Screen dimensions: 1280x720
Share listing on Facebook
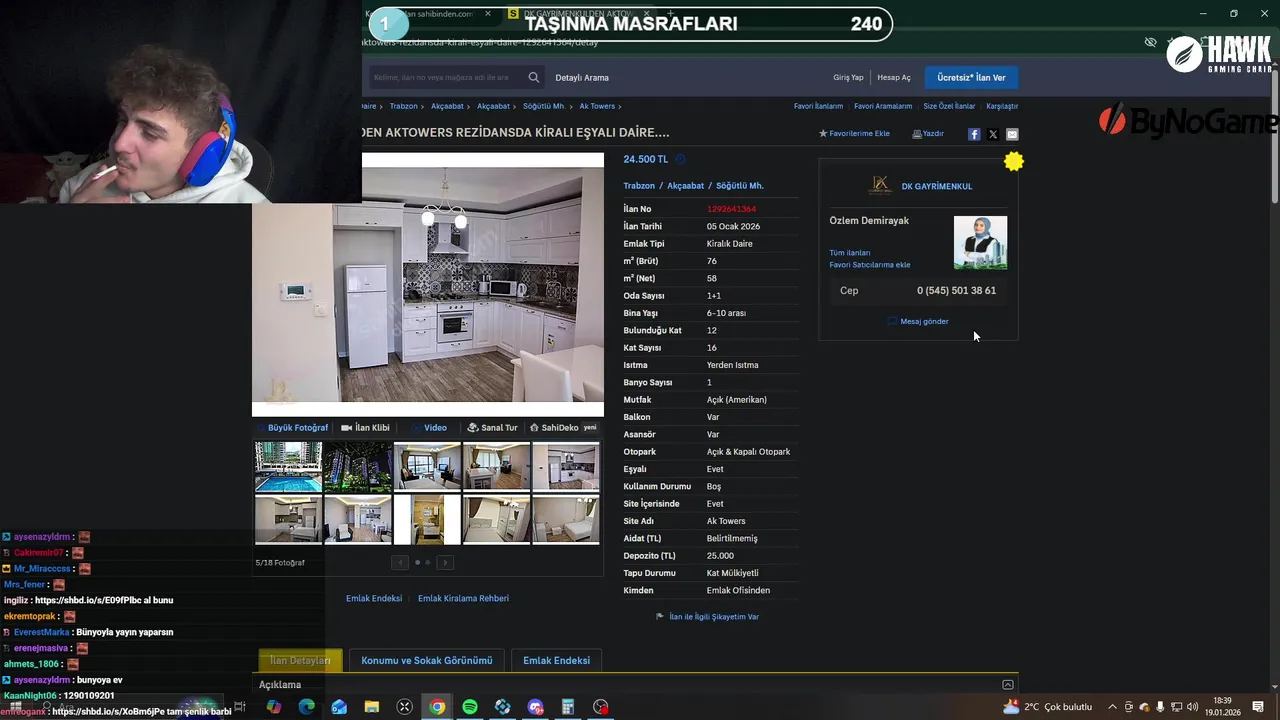click(974, 134)
